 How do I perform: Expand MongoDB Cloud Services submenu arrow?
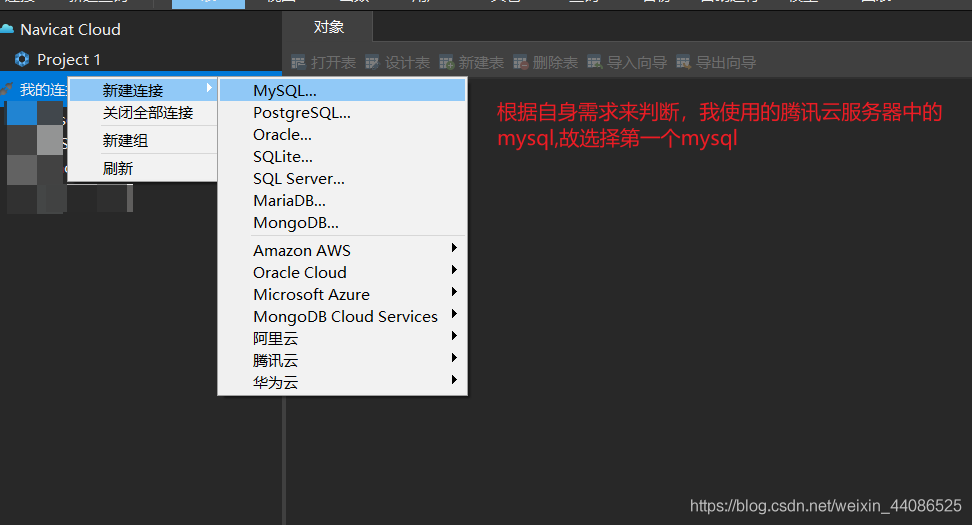(x=454, y=314)
